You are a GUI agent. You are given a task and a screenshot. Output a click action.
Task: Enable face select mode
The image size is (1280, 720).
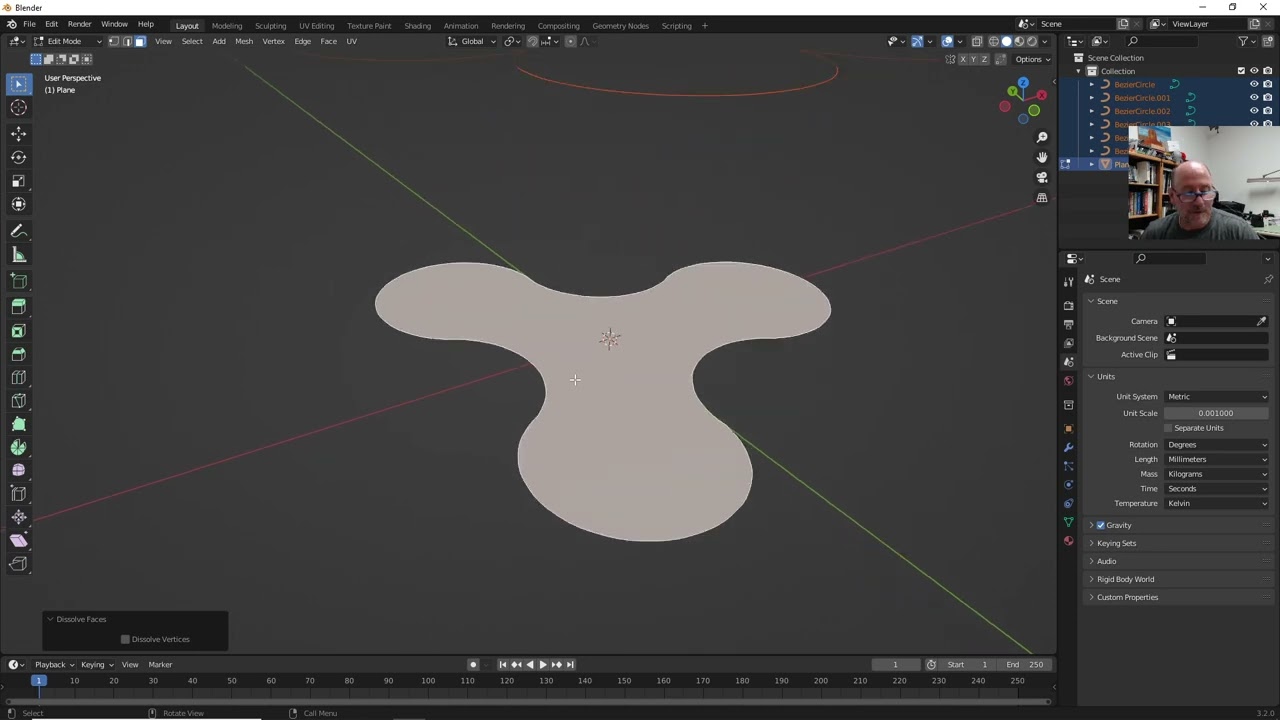click(140, 41)
